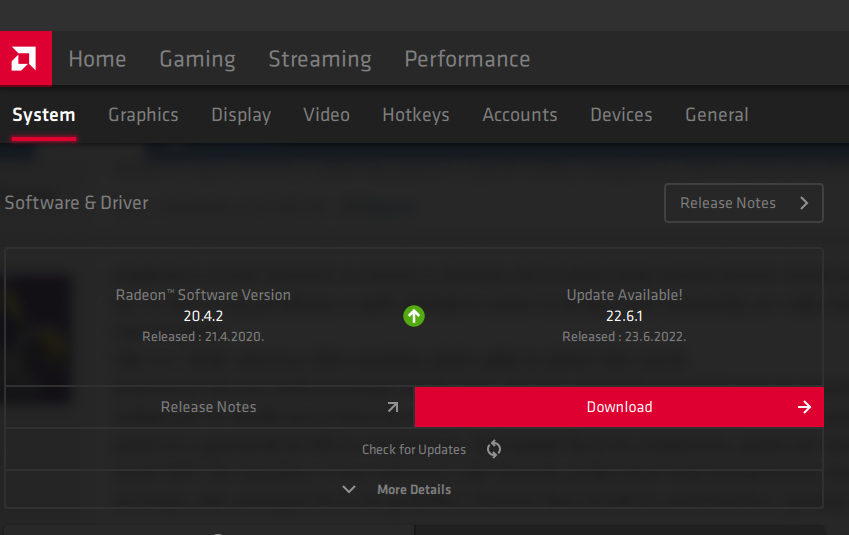The width and height of the screenshot is (849, 535).
Task: Click the available version number 22.6.1
Action: [624, 316]
